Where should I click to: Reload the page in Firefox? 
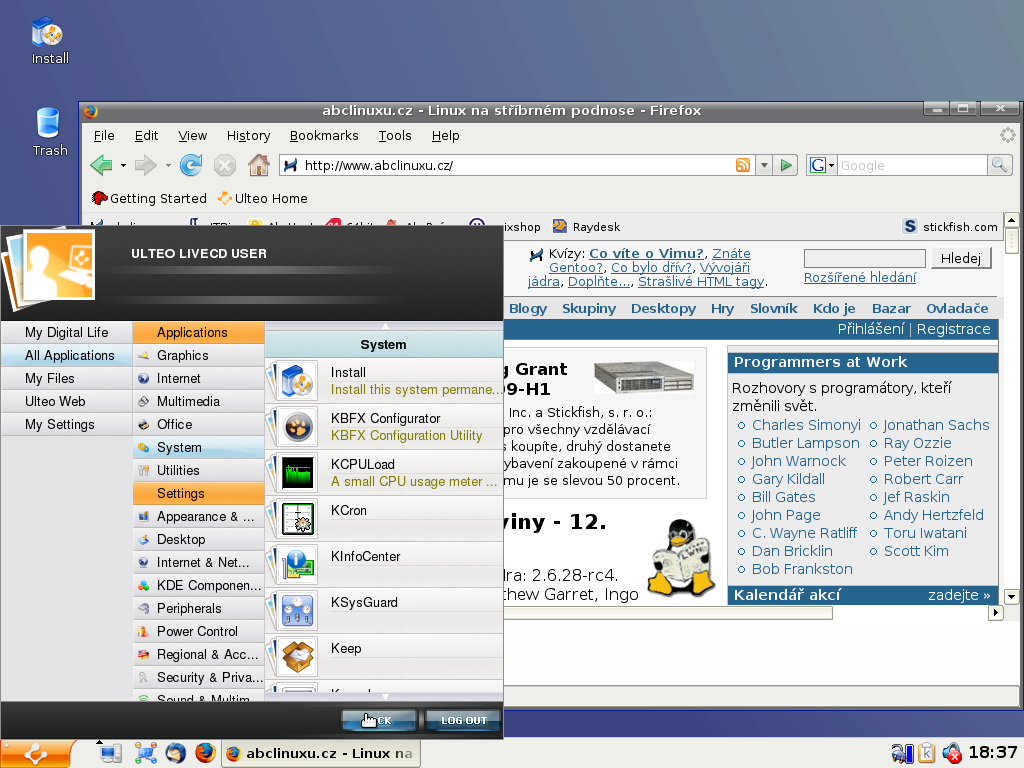pos(191,165)
